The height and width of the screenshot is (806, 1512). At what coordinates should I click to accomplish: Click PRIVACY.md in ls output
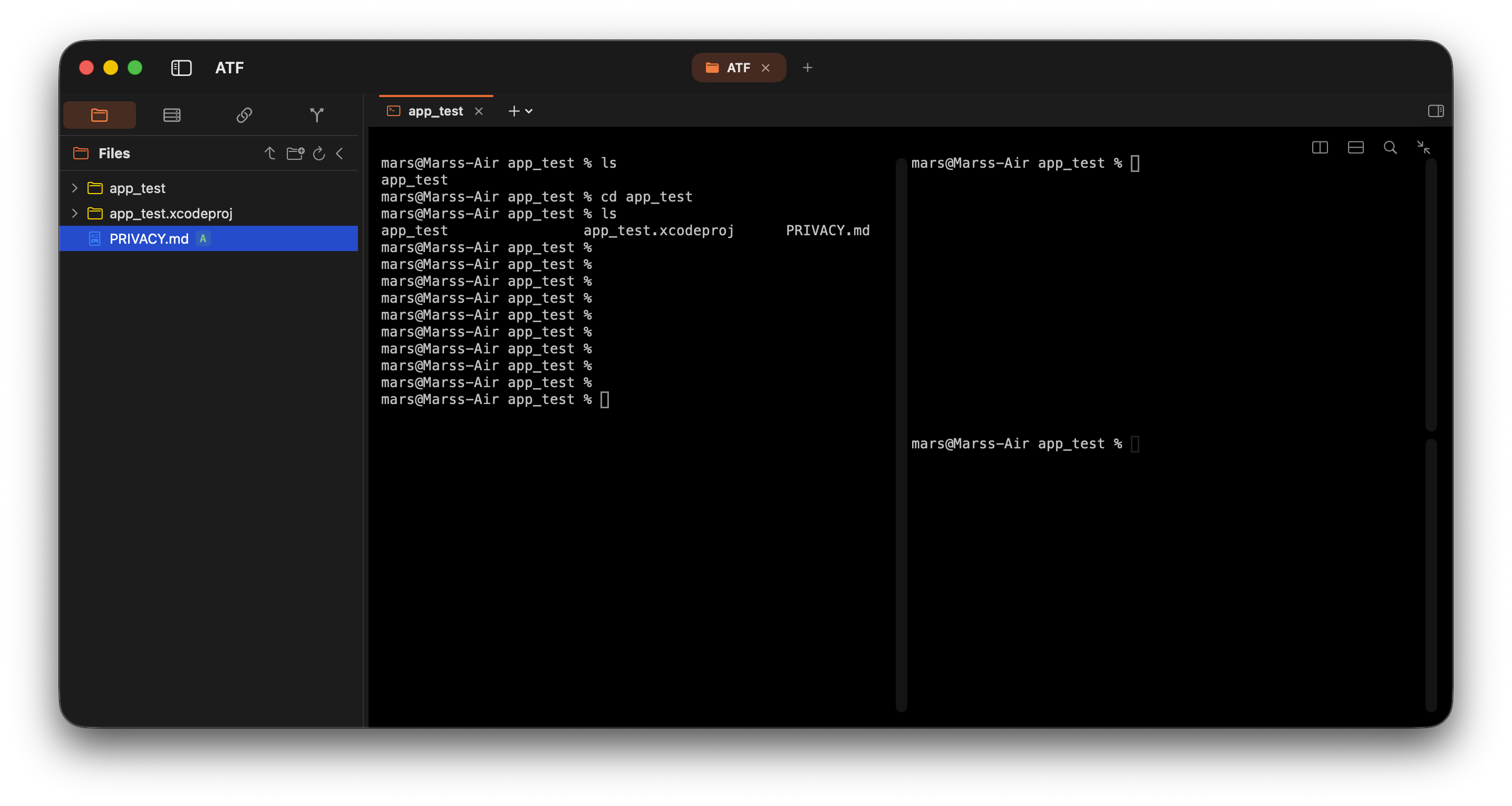pos(828,231)
